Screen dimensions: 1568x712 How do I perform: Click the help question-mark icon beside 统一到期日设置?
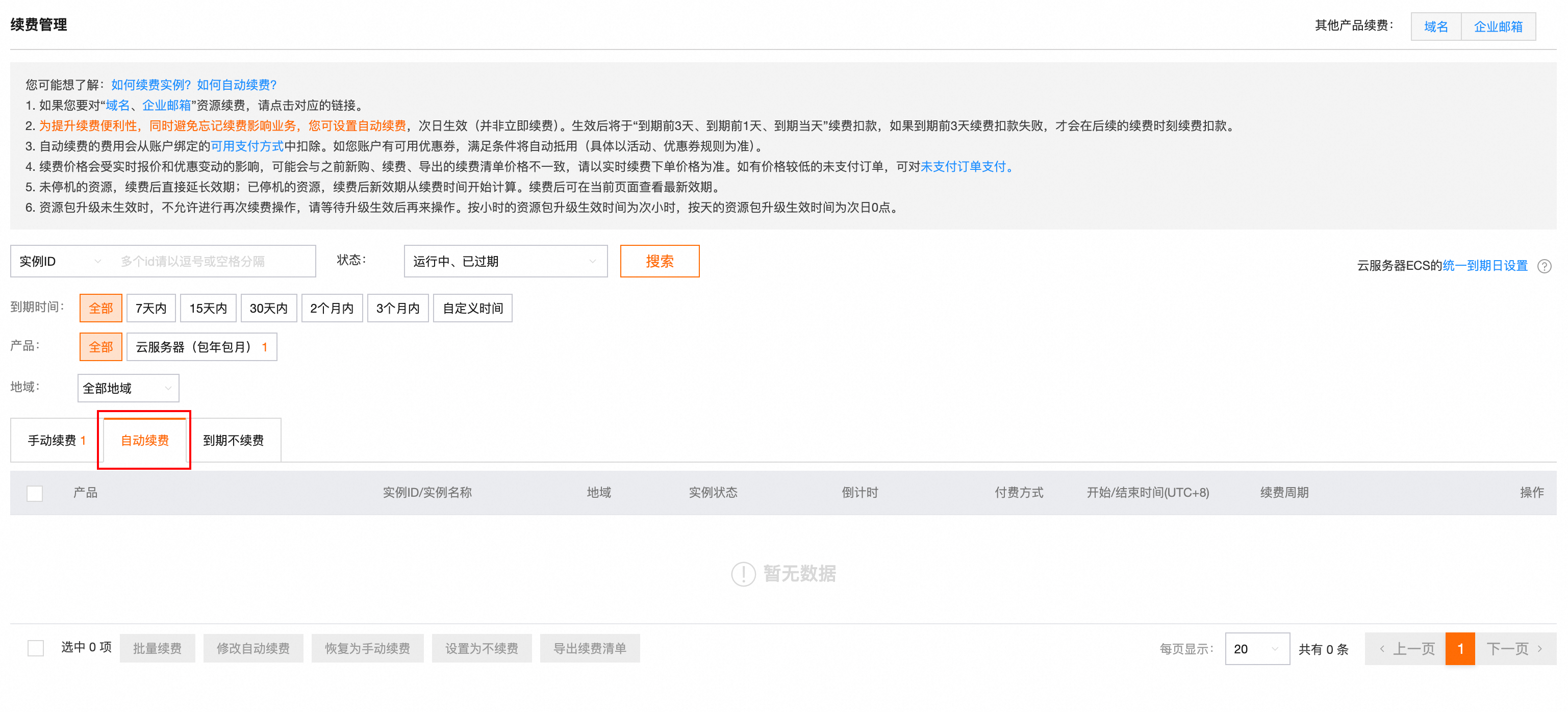click(x=1544, y=266)
